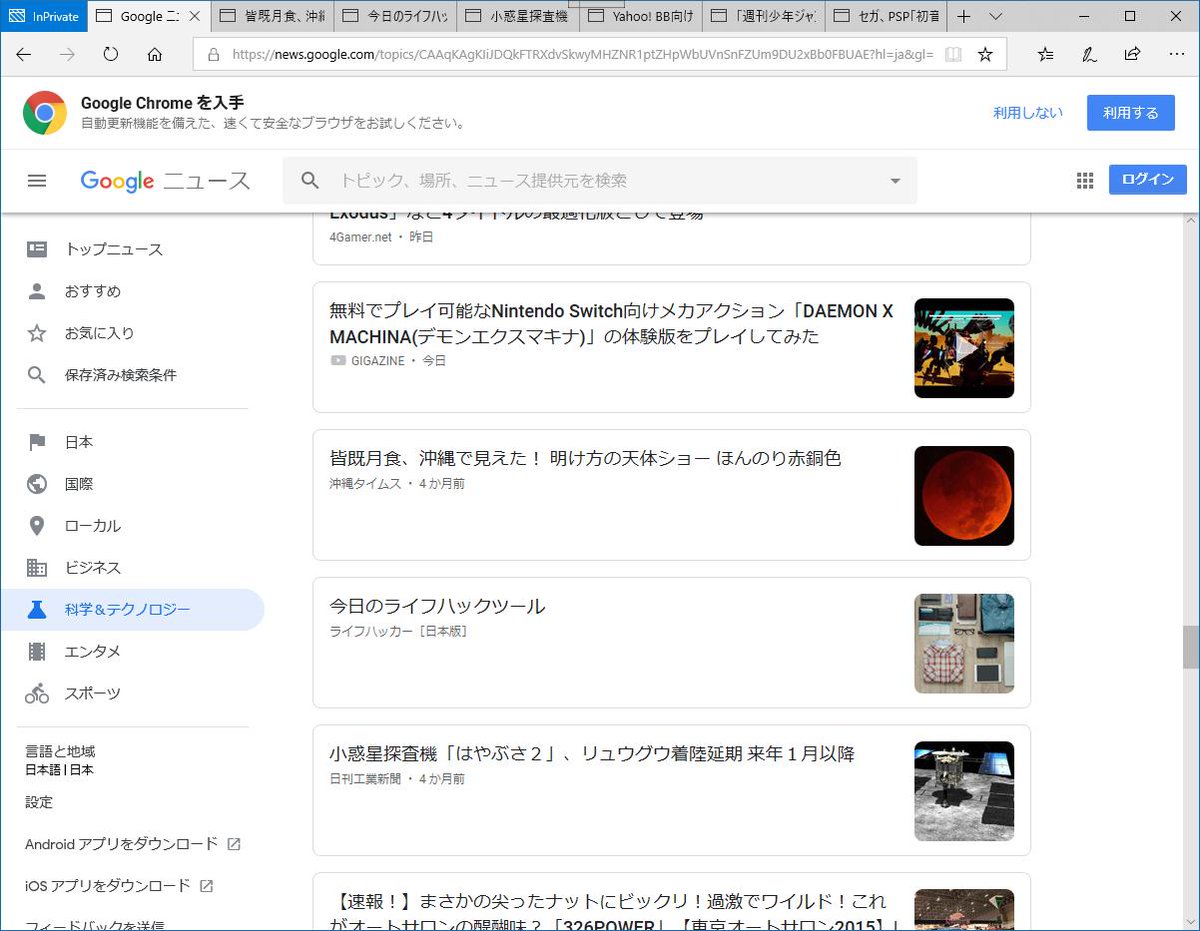Open 皆既月食、沖縄で見えた article
1200x931 pixels.
click(585, 458)
